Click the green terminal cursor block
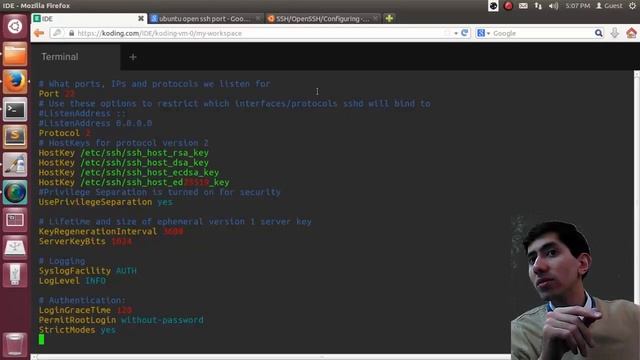This screenshot has height=360, width=640. click(x=41, y=339)
